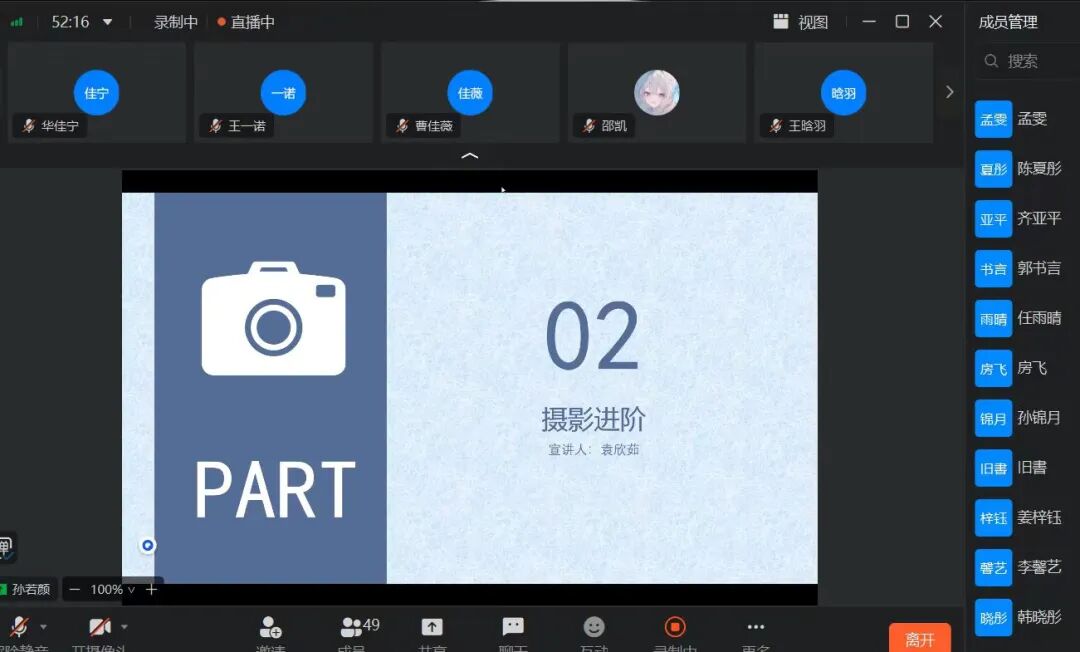The width and height of the screenshot is (1080, 652).
Task: Click in the 搜索 member search field
Action: pyautogui.click(x=1026, y=61)
